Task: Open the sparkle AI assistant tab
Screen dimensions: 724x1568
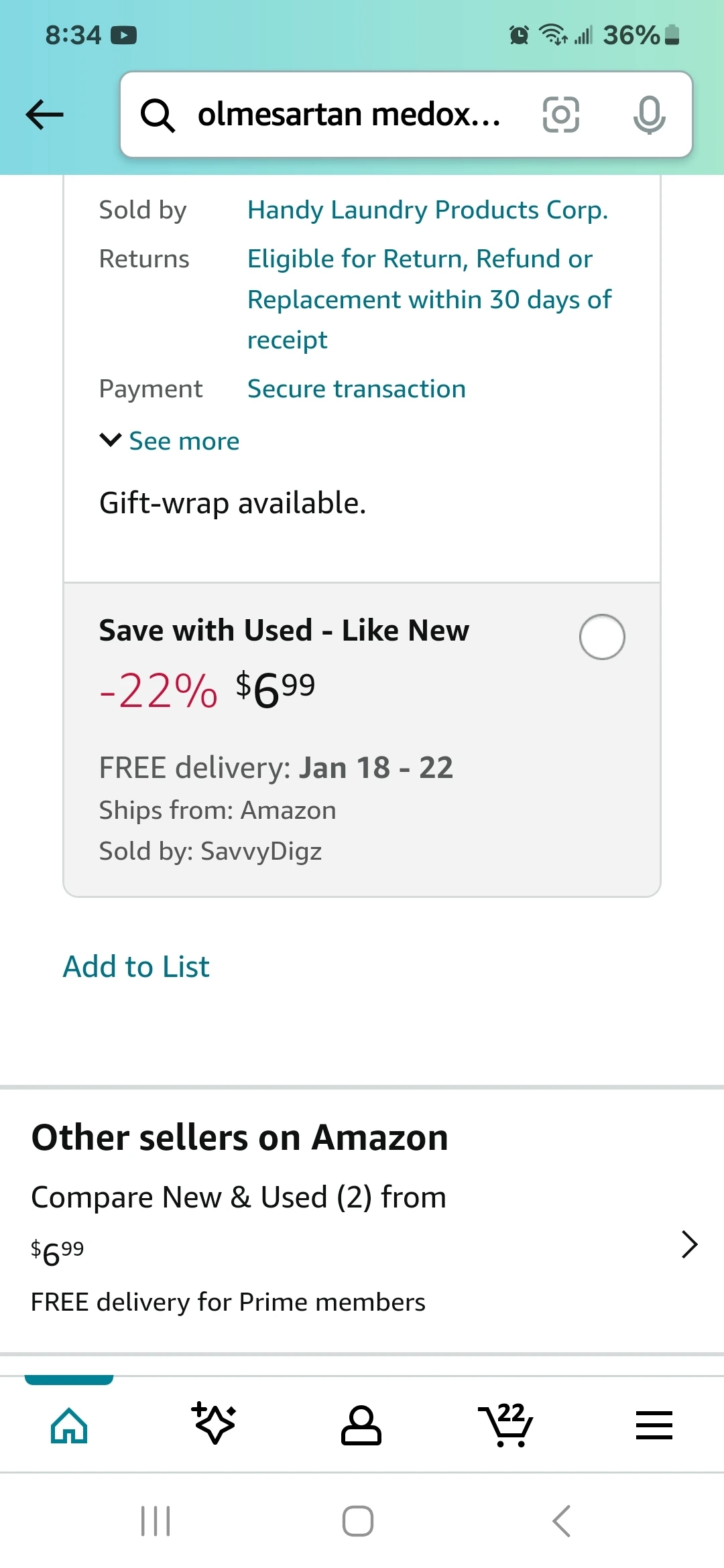Action: (215, 1423)
